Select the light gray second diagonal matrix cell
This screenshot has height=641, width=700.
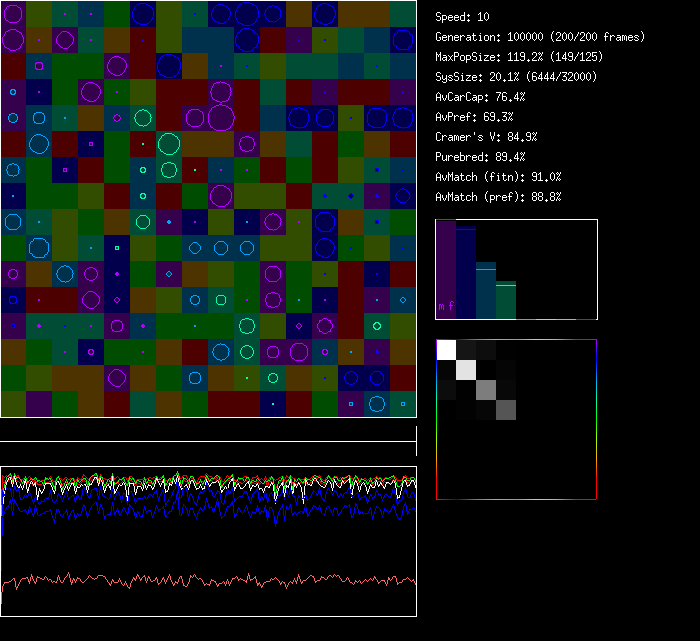tap(466, 369)
